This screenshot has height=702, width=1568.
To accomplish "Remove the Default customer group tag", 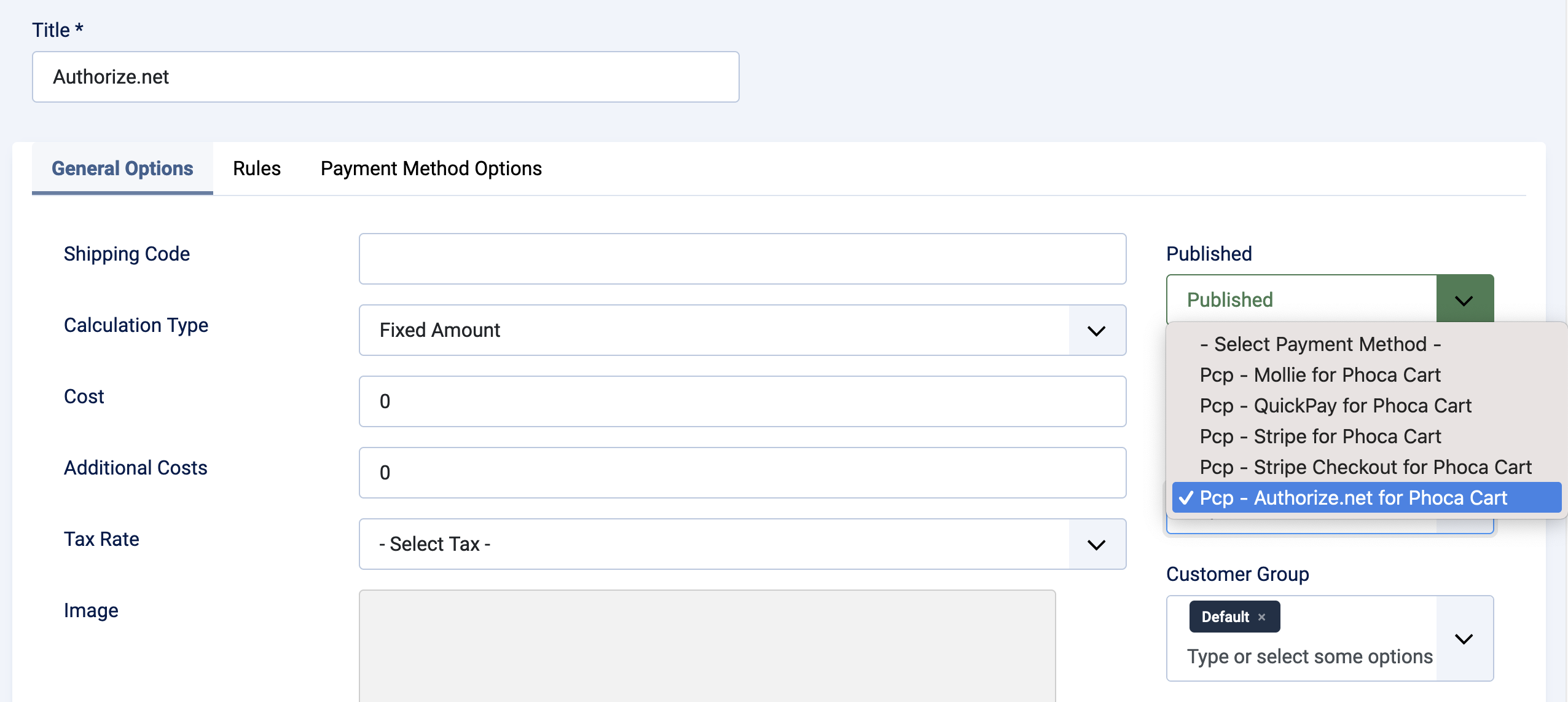I will pos(1263,616).
